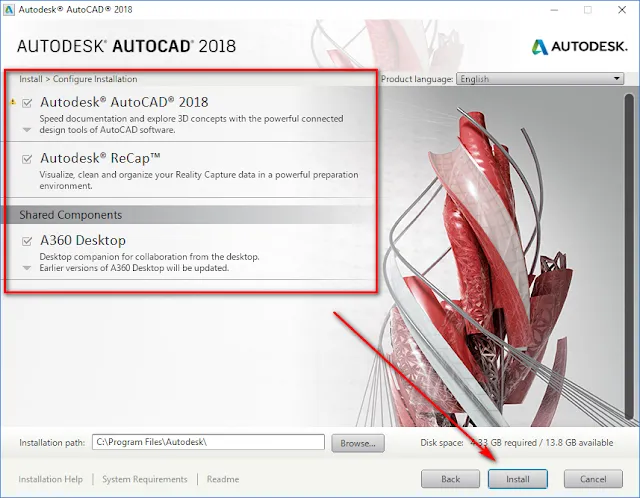
Task: Uncheck the Autodesk AutoCAD 2018 checkbox
Action: pos(27,102)
